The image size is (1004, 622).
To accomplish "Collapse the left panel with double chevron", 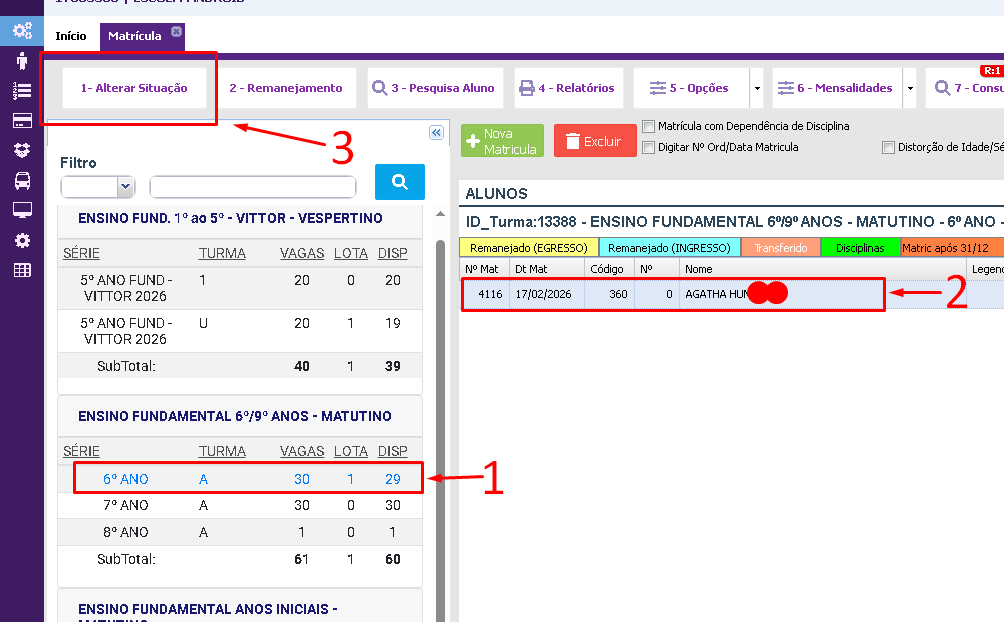I will (x=436, y=133).
